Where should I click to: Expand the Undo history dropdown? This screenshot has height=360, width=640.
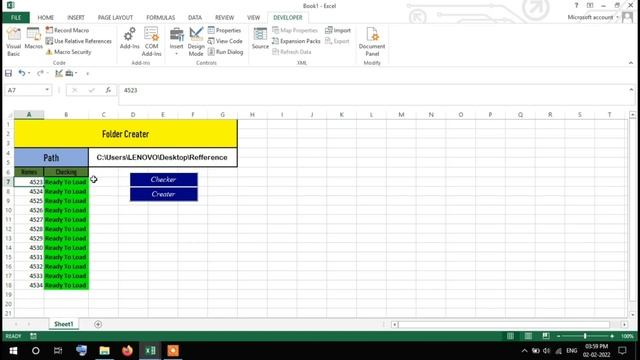(x=29, y=73)
